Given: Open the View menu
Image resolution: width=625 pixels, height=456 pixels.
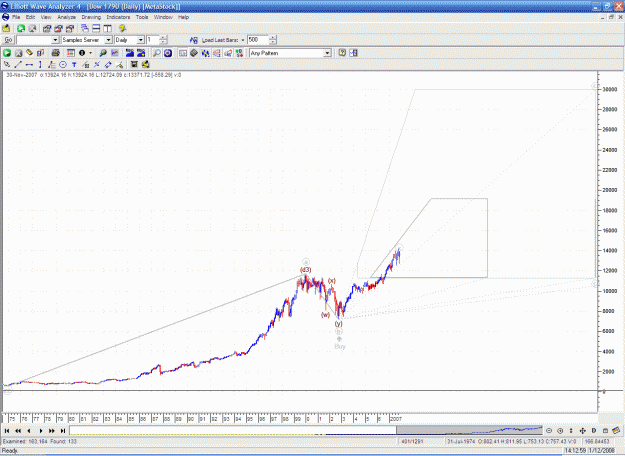Looking at the screenshot, I should tap(46, 17).
